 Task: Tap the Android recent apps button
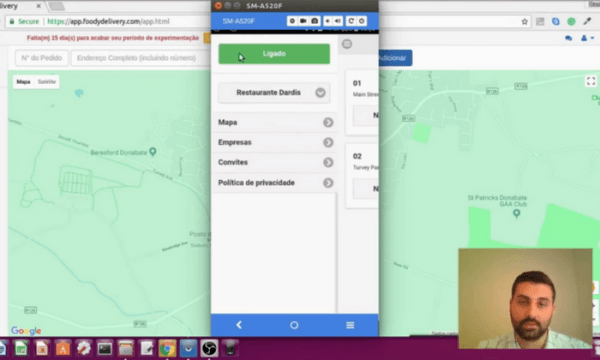click(350, 325)
